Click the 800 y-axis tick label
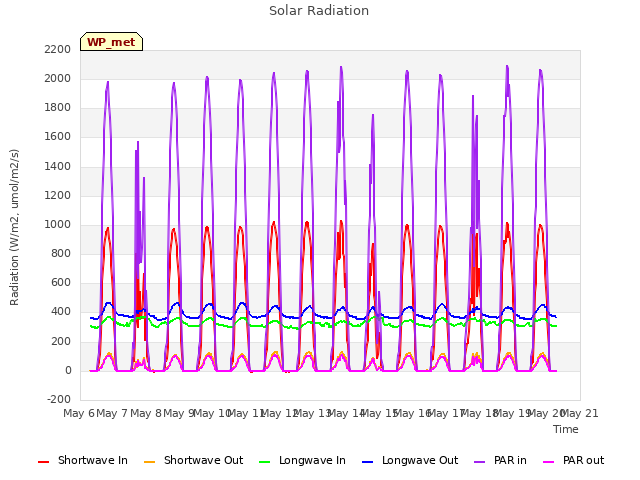The height and width of the screenshot is (480, 640). 61,254
